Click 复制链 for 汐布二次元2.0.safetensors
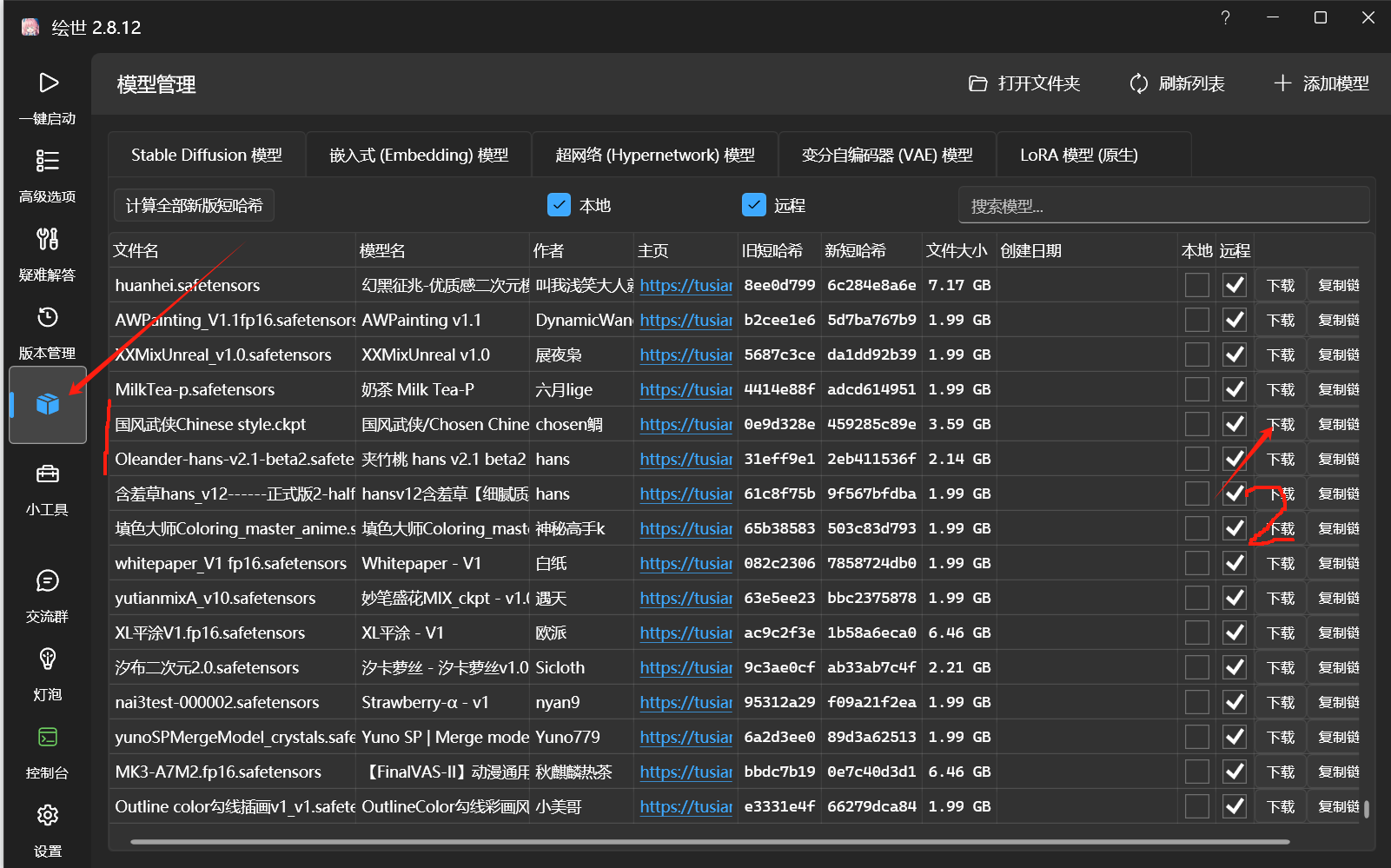Image resolution: width=1391 pixels, height=868 pixels. click(x=1336, y=667)
